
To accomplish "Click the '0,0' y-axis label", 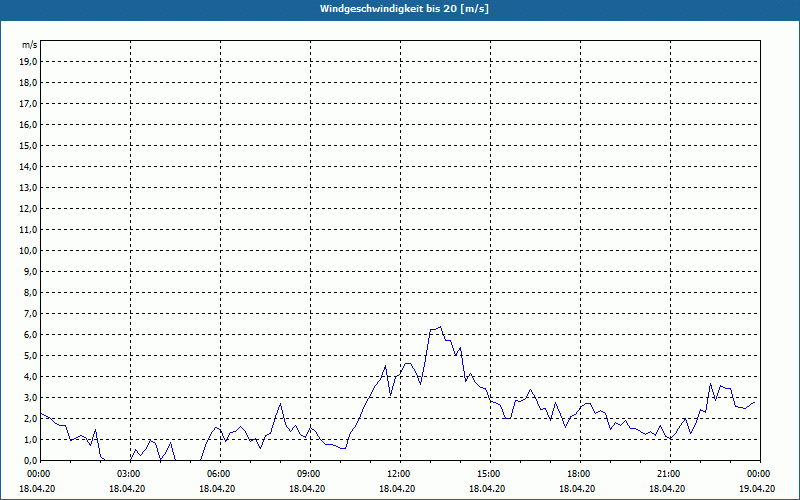I will point(30,461).
